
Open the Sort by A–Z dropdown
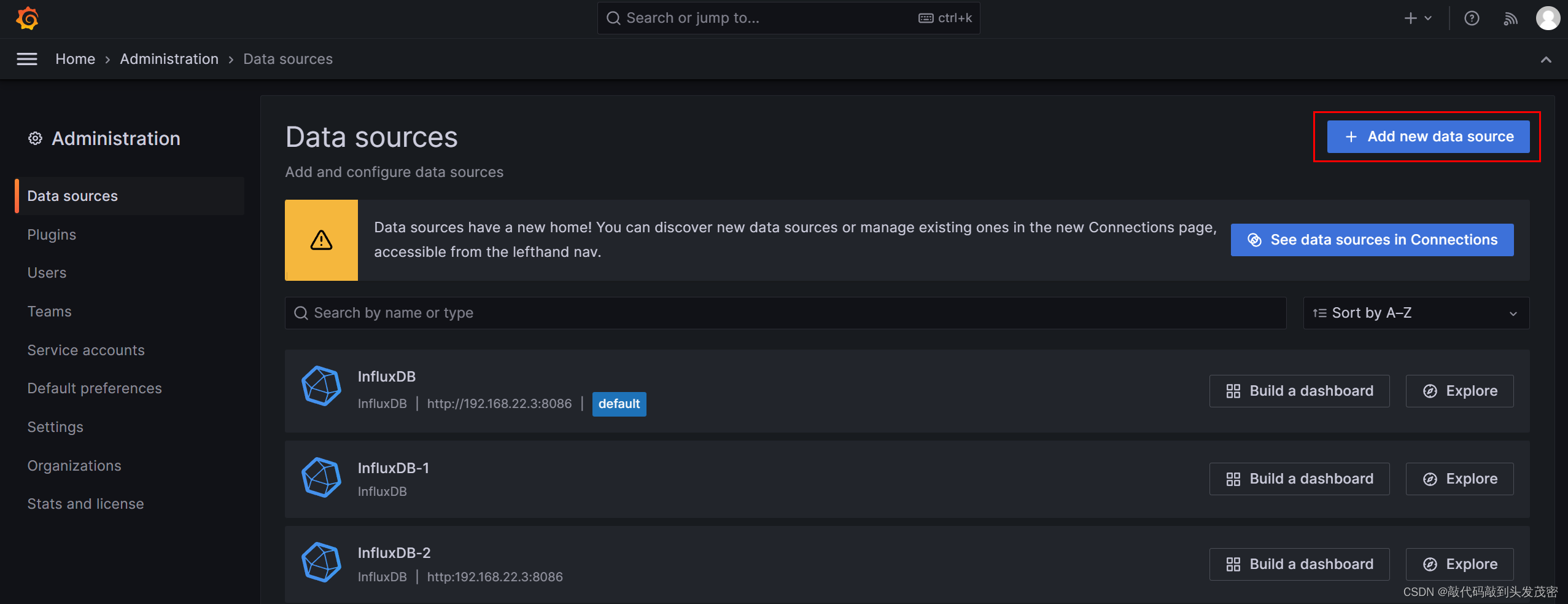point(1416,313)
